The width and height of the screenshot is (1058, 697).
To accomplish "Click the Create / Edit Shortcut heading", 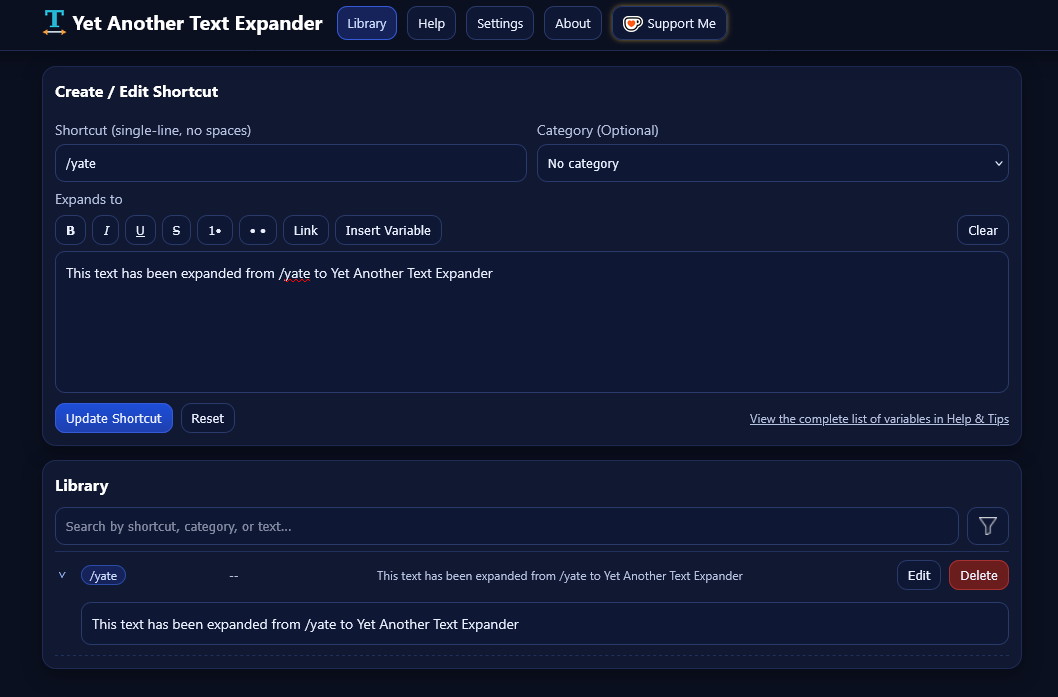I will (136, 92).
